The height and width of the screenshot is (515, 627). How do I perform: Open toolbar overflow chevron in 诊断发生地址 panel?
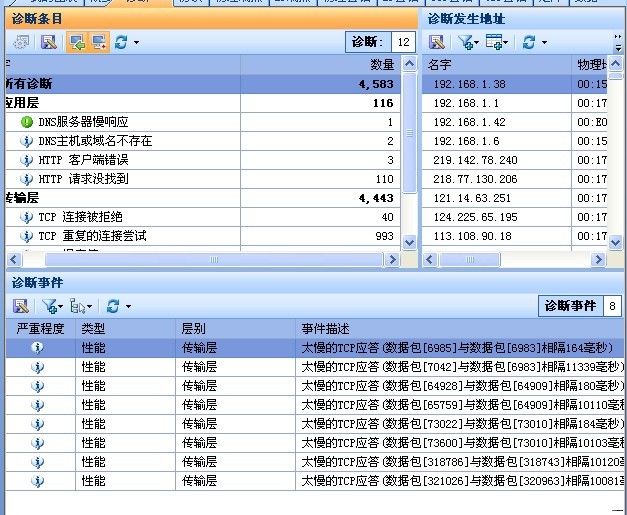tap(618, 42)
